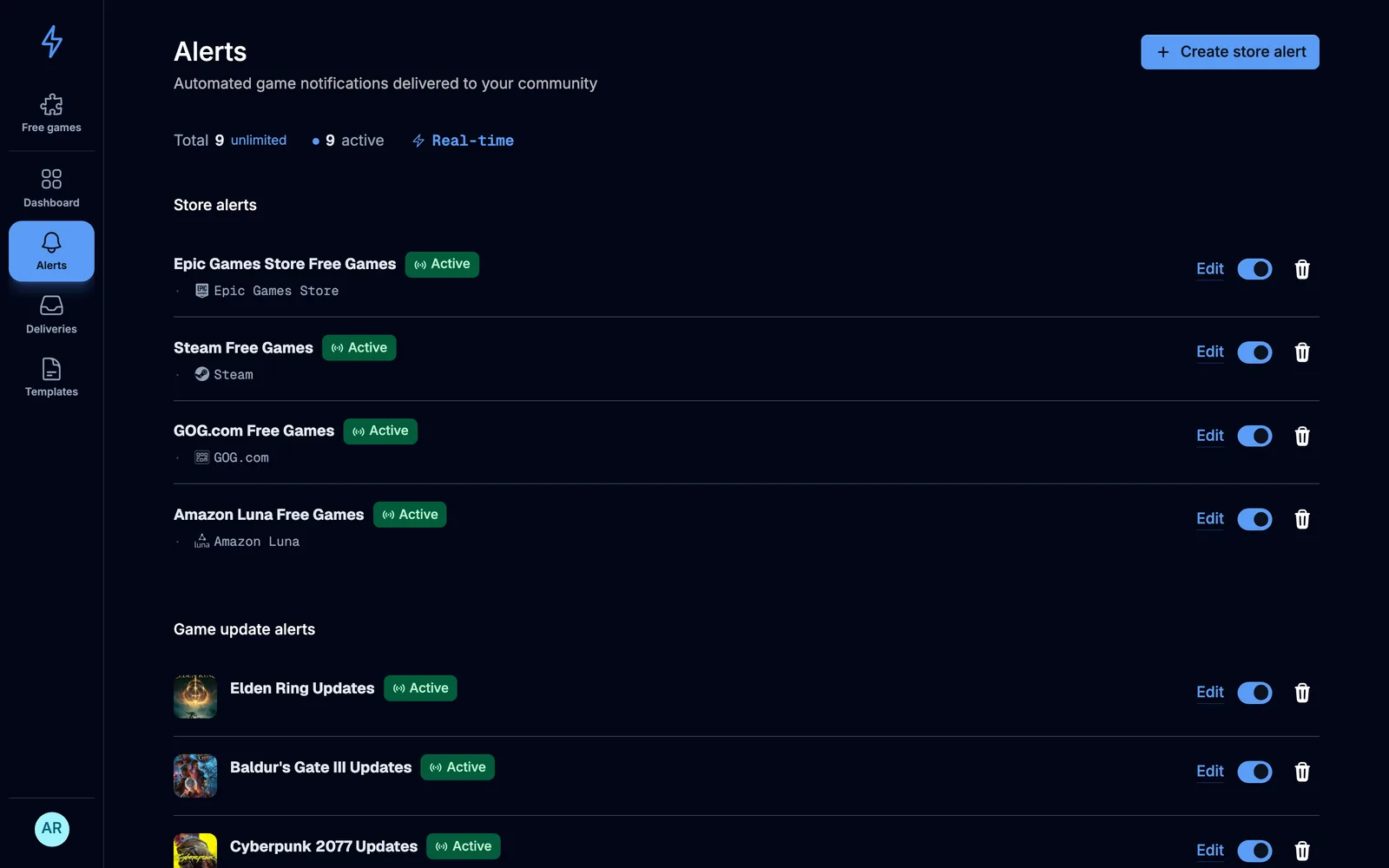This screenshot has width=1389, height=868.
Task: Click Active badge on Baldur's Gate III Updates
Action: (x=458, y=767)
